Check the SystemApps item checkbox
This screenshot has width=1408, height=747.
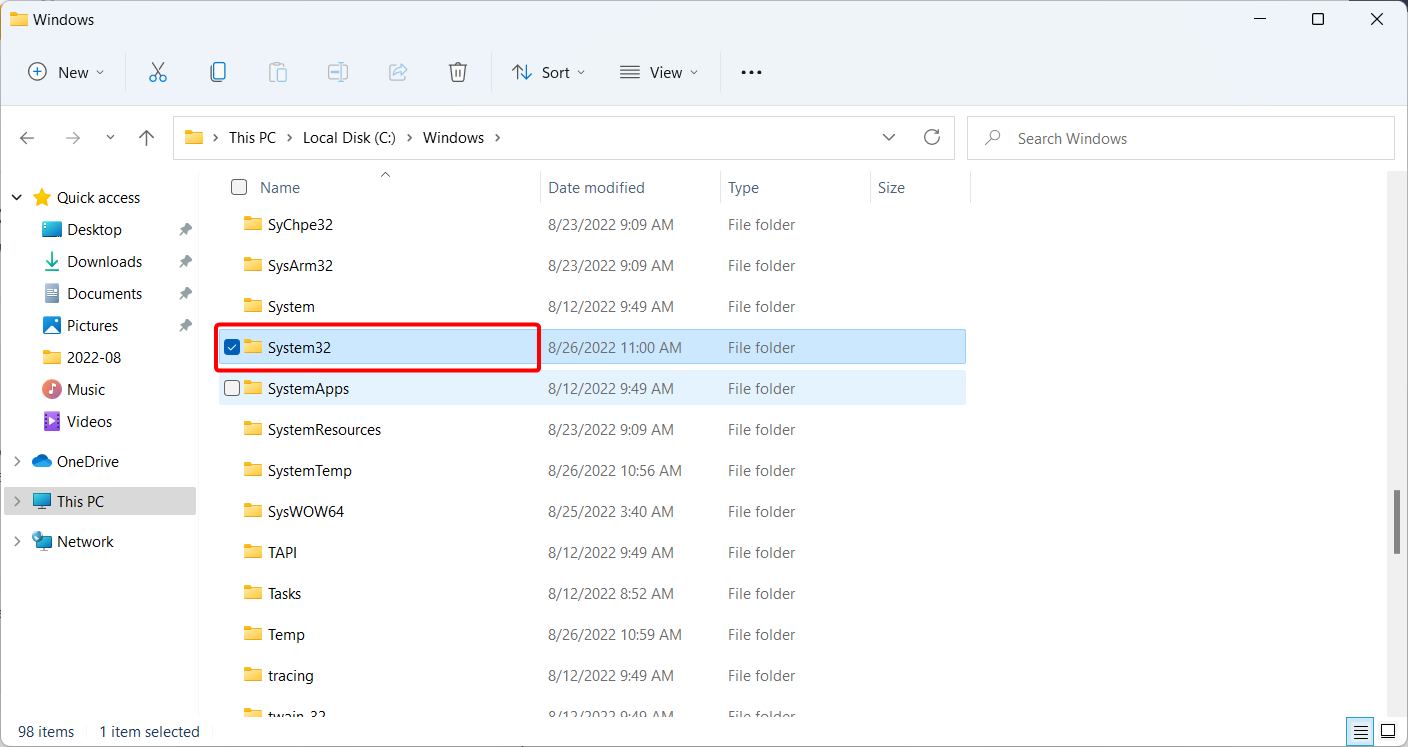[232, 388]
